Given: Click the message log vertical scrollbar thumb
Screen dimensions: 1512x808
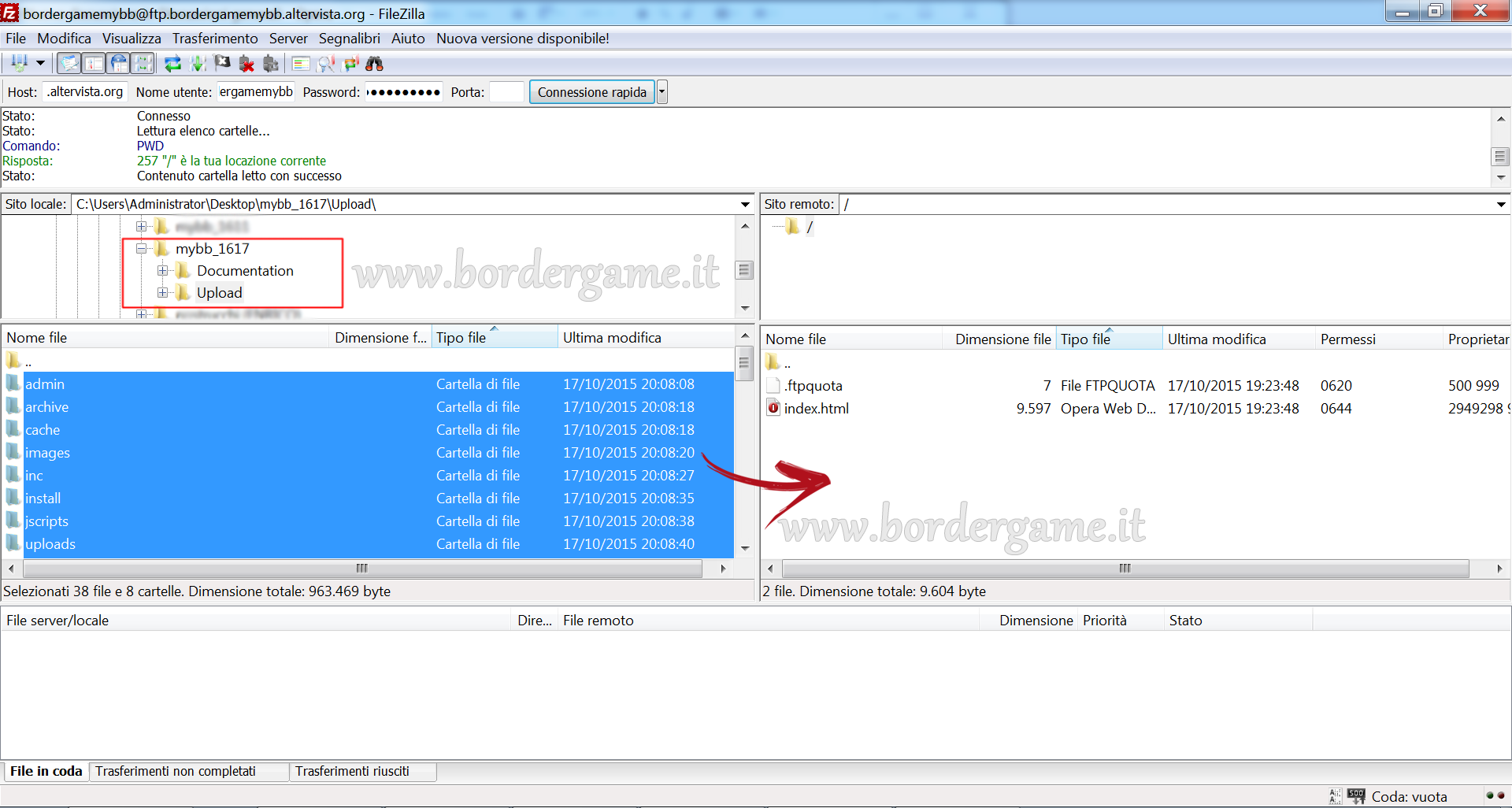Looking at the screenshot, I should click(1501, 157).
